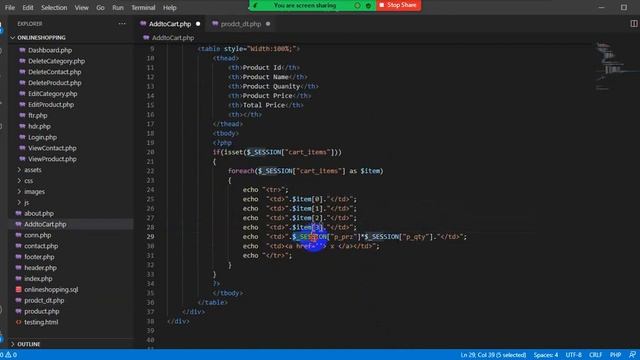
Task: Open conn.php file
Action: pos(38,236)
